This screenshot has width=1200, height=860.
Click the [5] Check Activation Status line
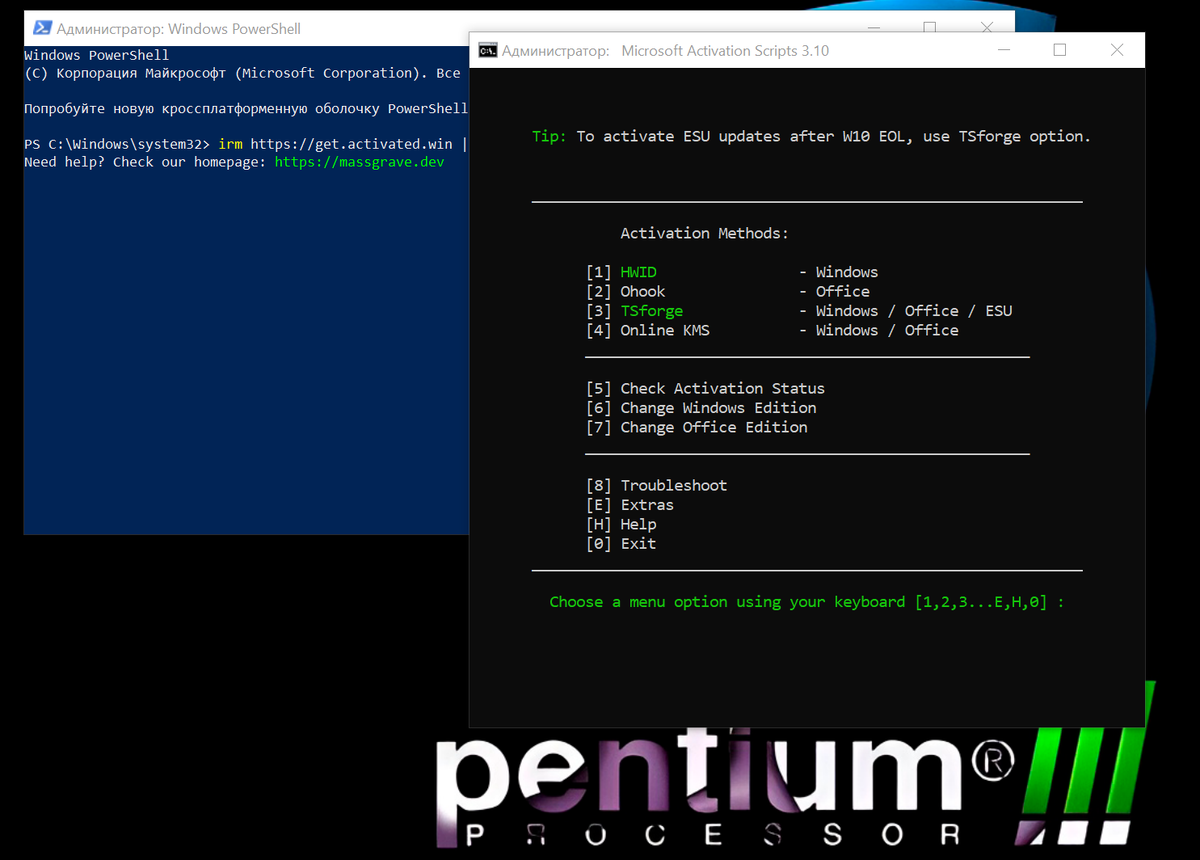705,388
